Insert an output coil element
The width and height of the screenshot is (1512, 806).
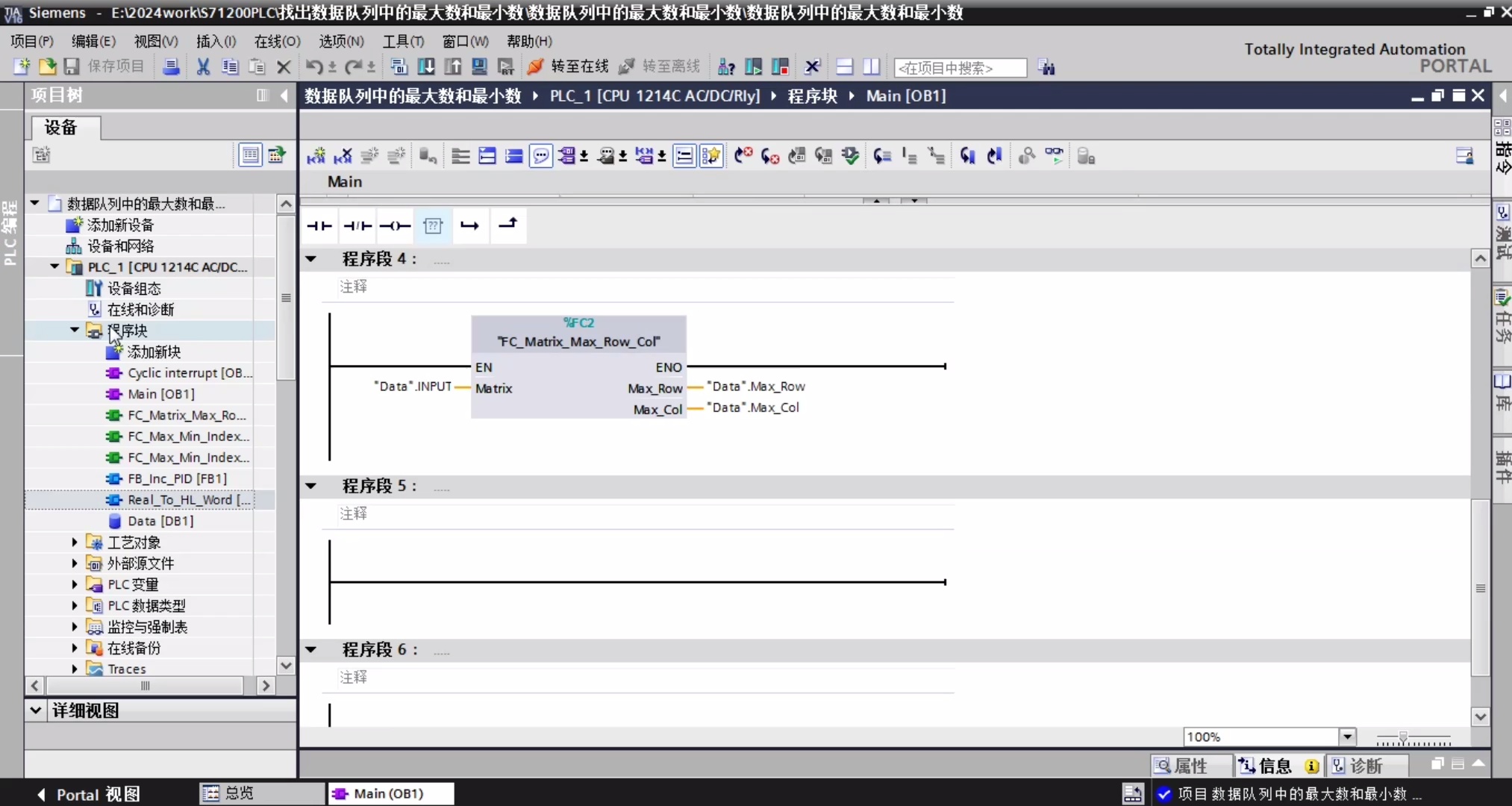pyautogui.click(x=395, y=225)
